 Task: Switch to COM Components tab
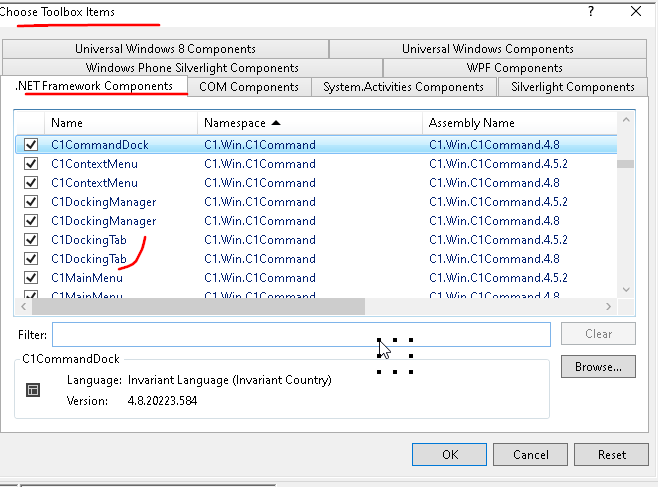249,87
